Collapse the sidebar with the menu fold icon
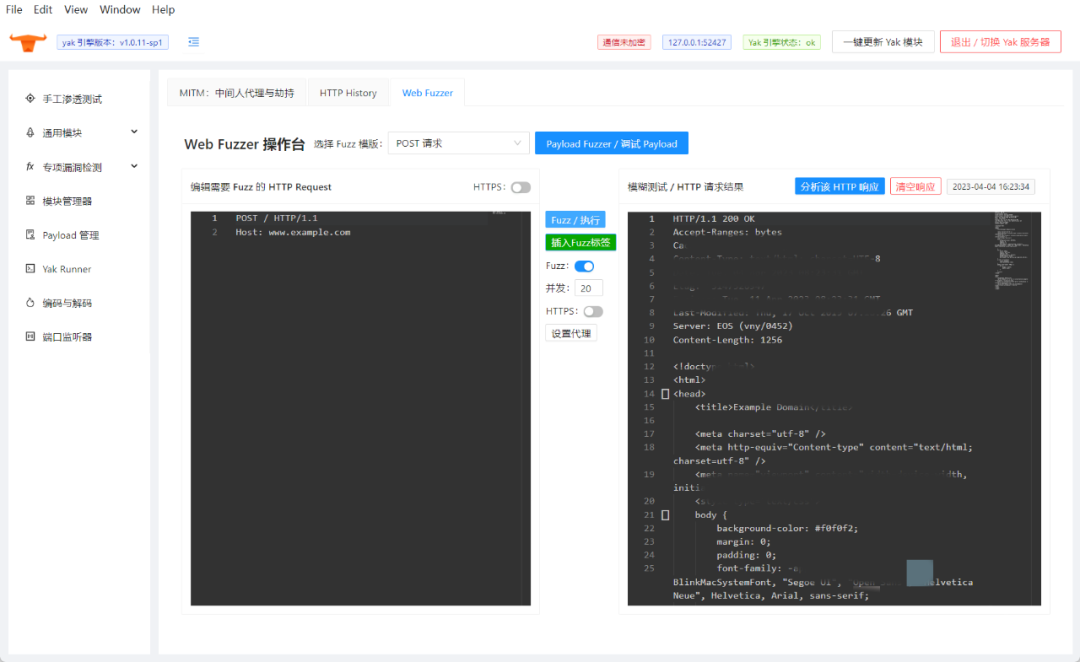 194,42
